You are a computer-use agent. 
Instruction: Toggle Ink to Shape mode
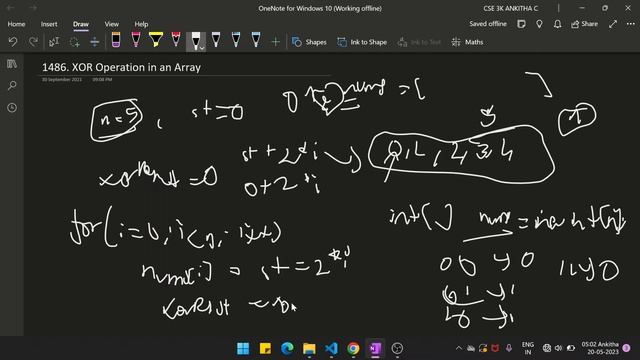[362, 42]
